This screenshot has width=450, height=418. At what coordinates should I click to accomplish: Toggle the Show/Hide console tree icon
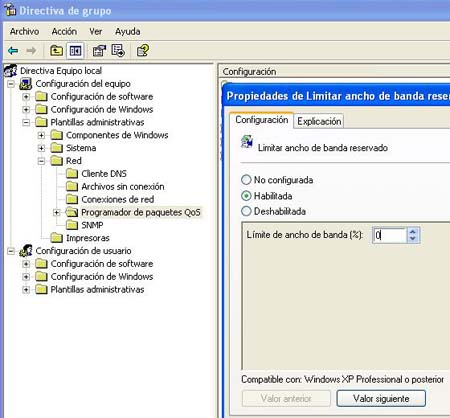[x=75, y=51]
